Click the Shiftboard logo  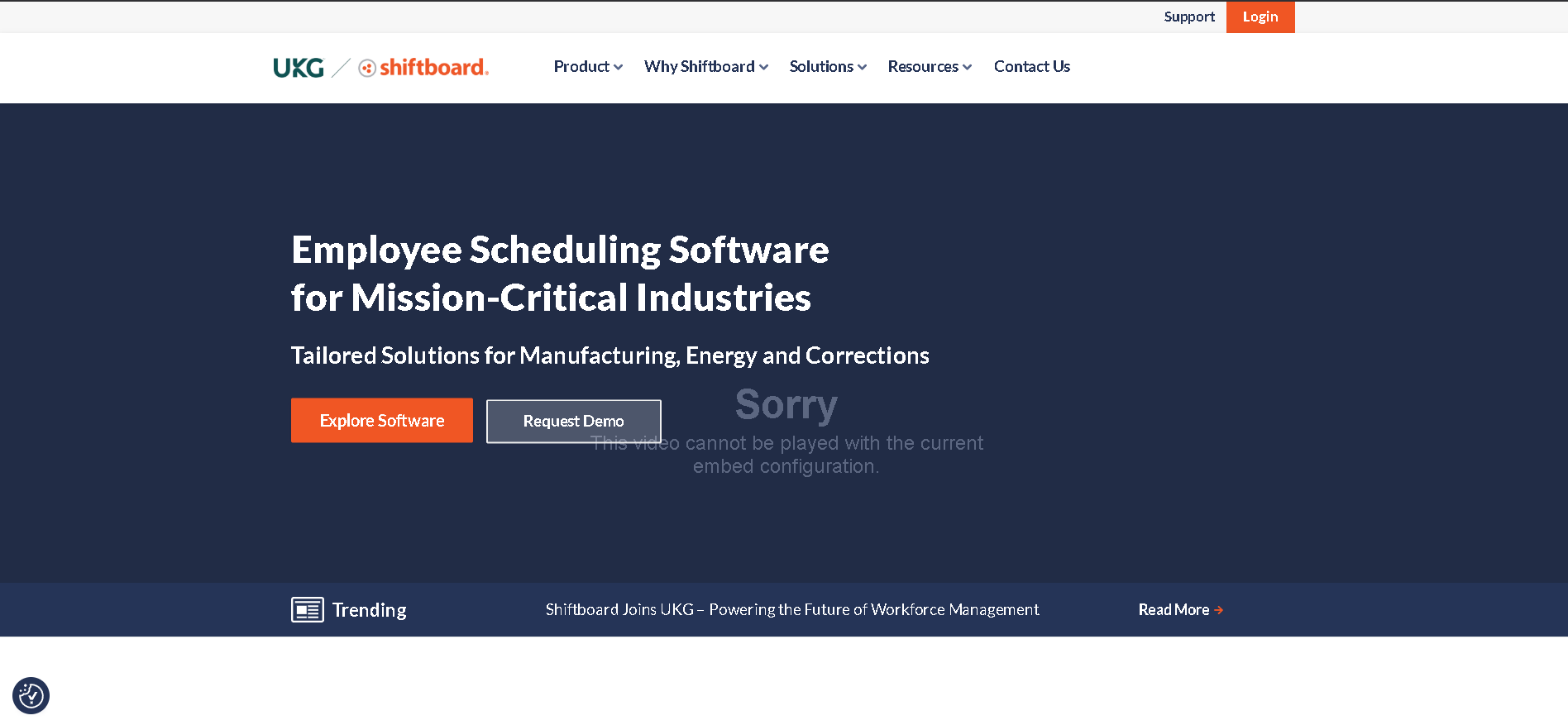[423, 68]
